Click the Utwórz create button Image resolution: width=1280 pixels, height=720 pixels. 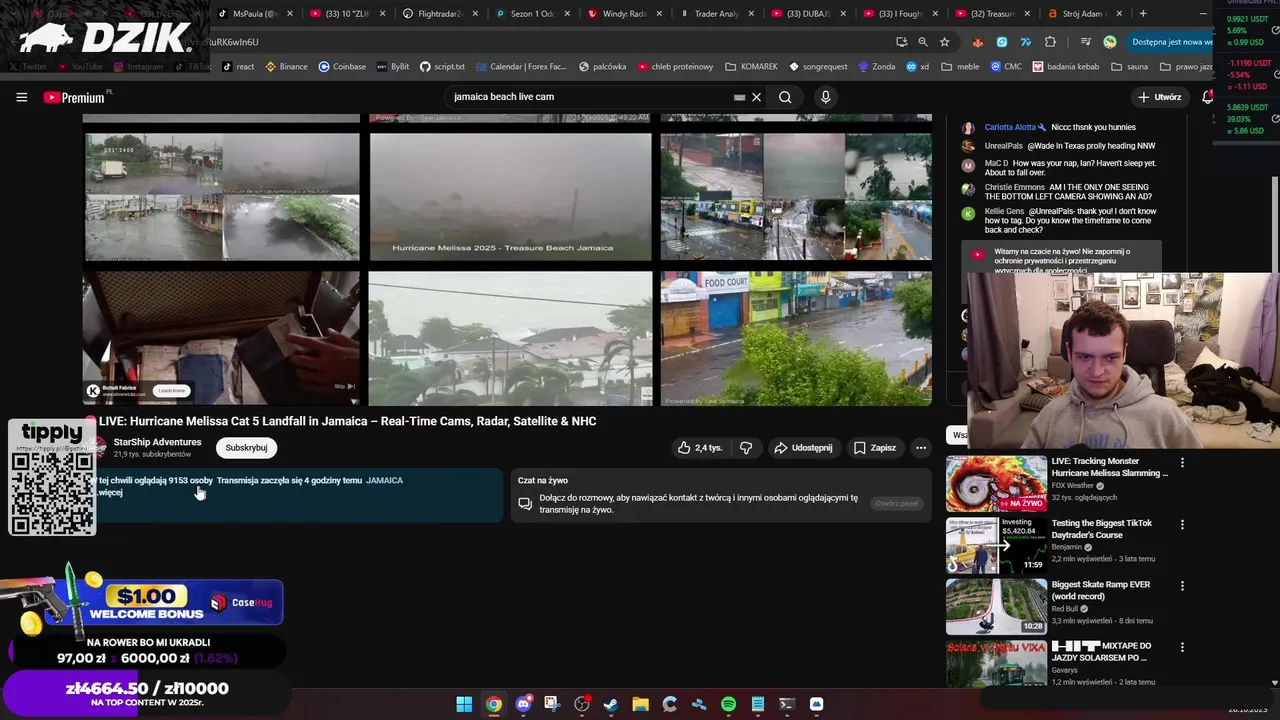[x=1159, y=97]
